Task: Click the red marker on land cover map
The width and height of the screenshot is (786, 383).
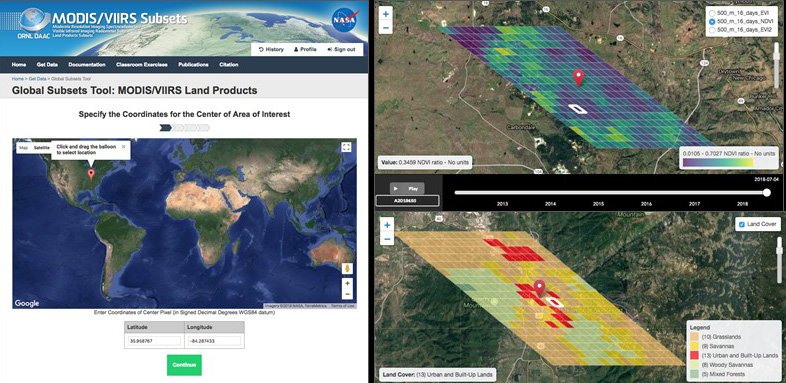Action: click(539, 288)
